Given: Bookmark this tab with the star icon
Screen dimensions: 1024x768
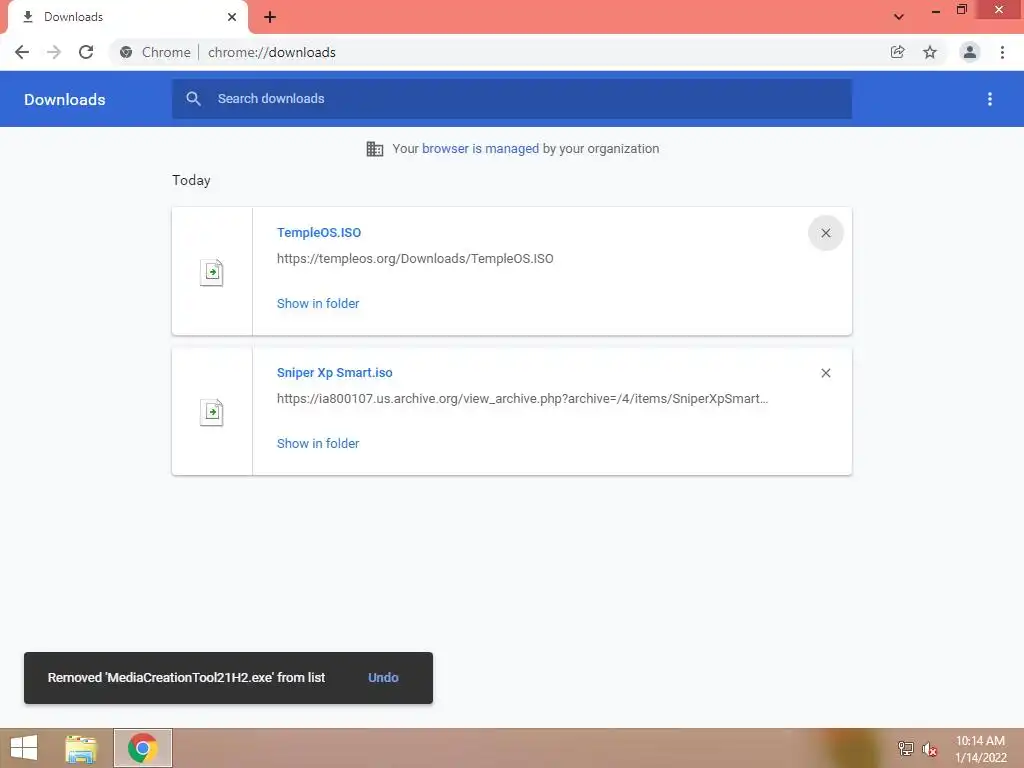Looking at the screenshot, I should [930, 52].
